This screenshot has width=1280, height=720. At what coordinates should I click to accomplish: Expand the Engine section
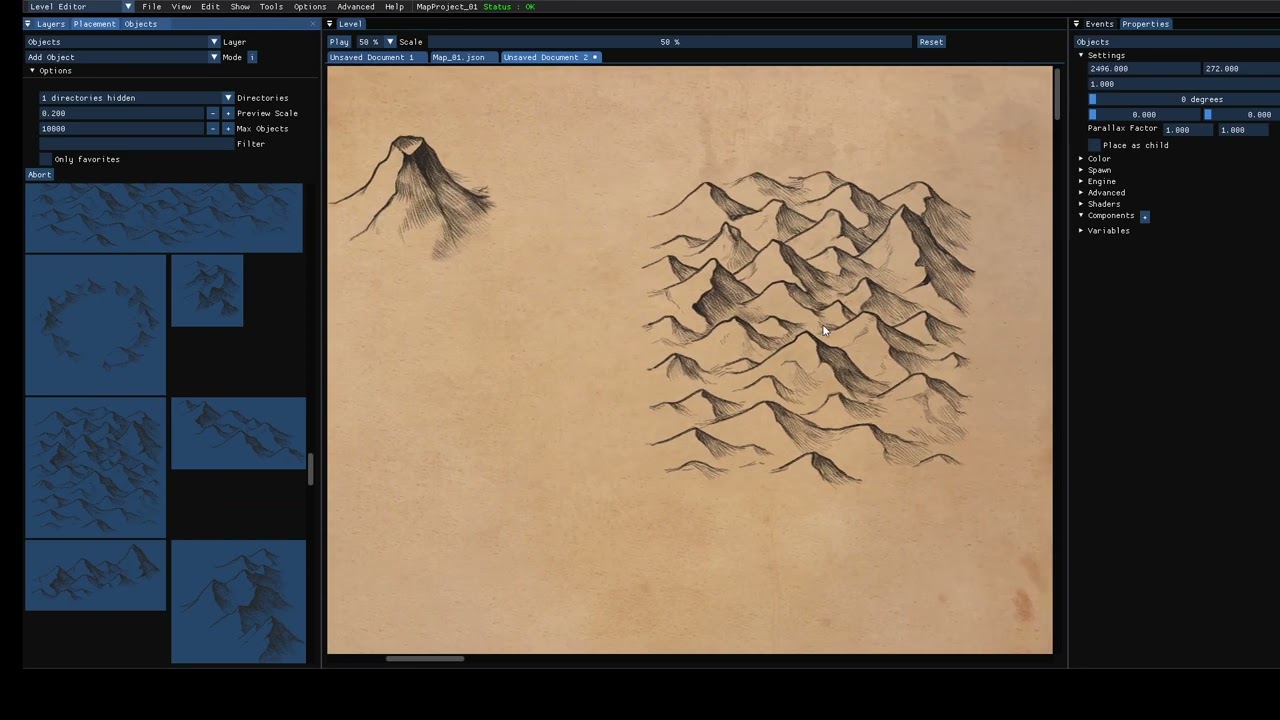click(1081, 182)
